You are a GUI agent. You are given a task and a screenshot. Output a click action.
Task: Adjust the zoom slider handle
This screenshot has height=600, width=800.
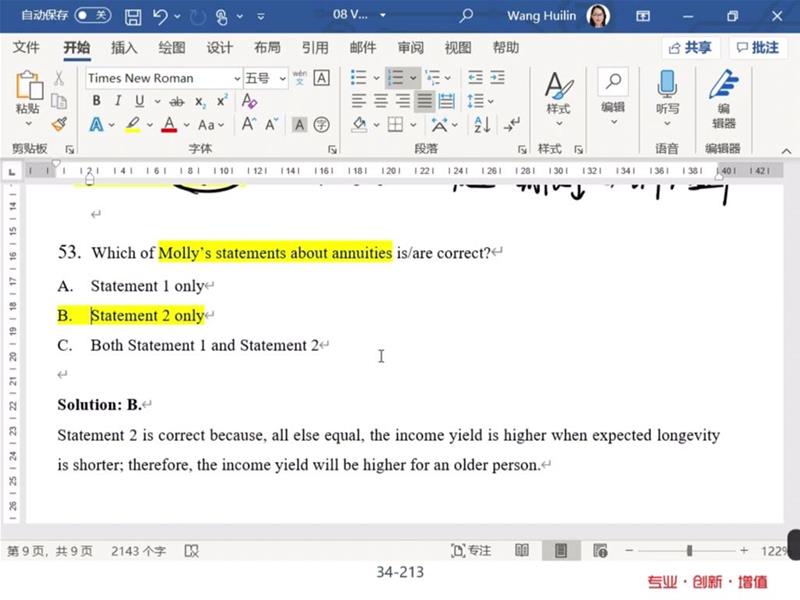coord(689,551)
